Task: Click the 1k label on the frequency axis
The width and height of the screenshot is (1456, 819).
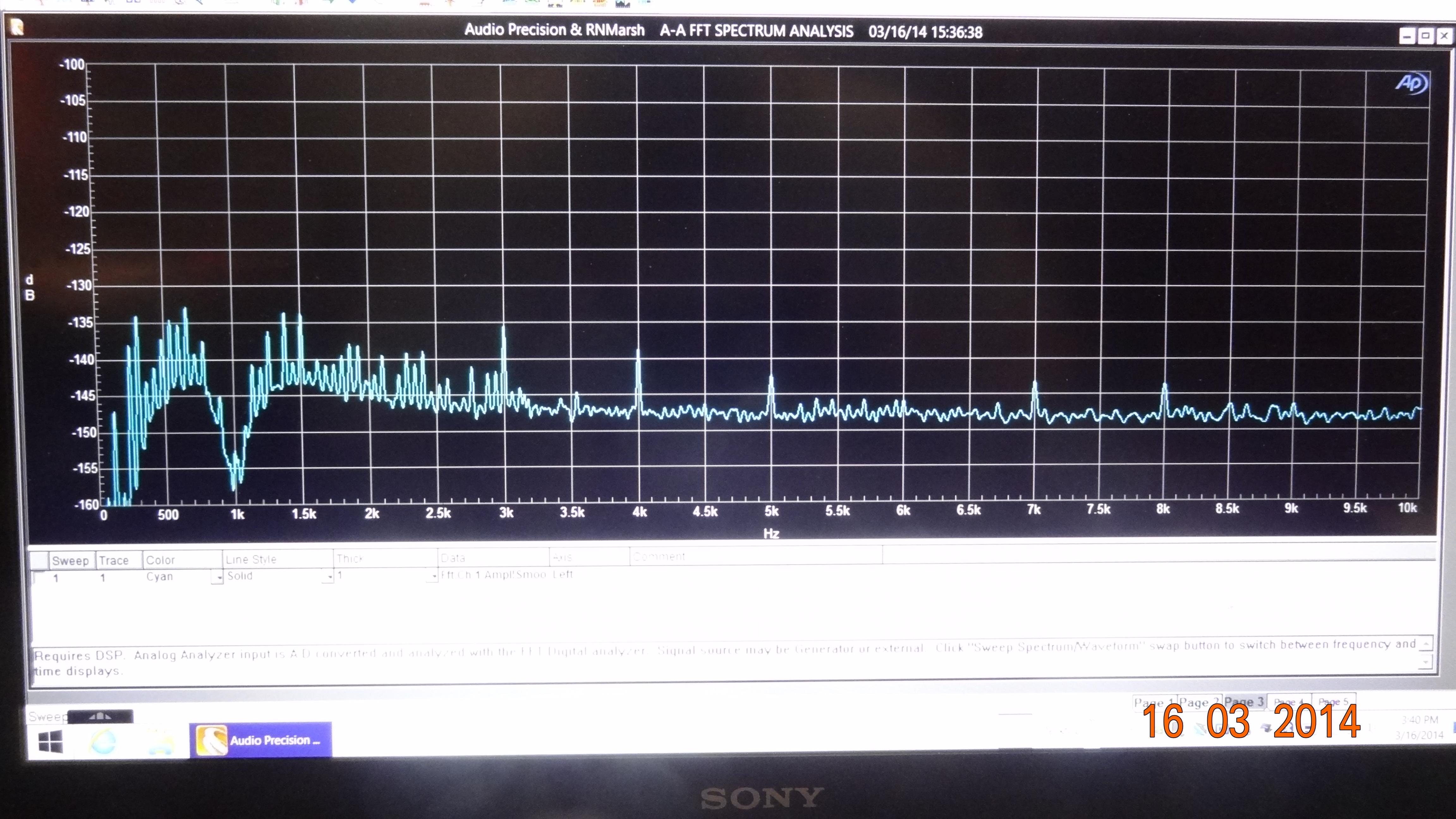Action: click(237, 514)
